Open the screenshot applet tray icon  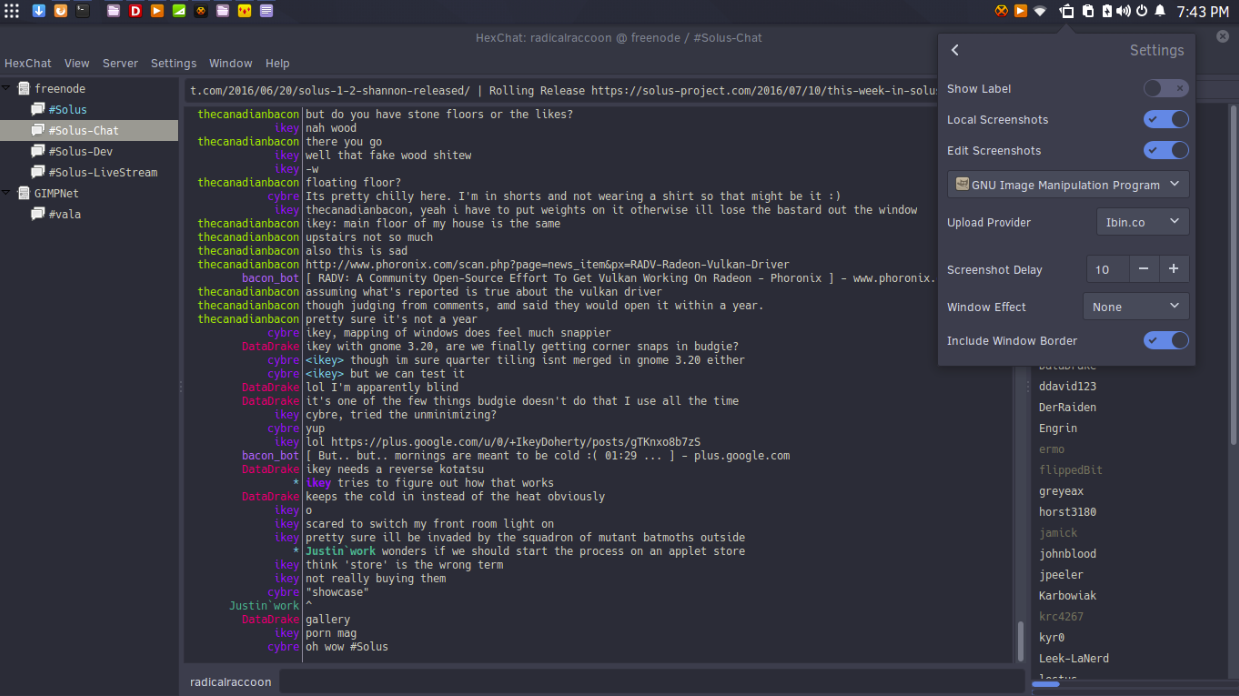click(1067, 11)
